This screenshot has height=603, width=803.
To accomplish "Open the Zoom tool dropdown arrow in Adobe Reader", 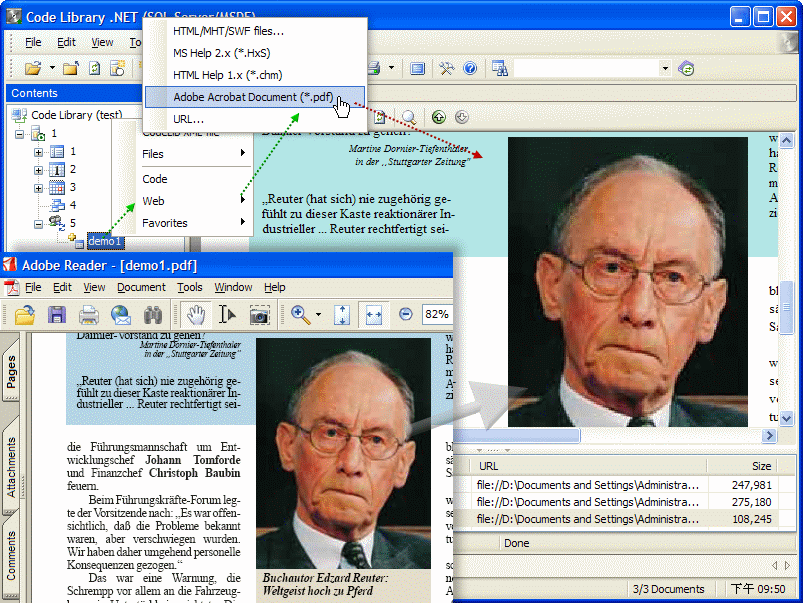I will point(318,315).
